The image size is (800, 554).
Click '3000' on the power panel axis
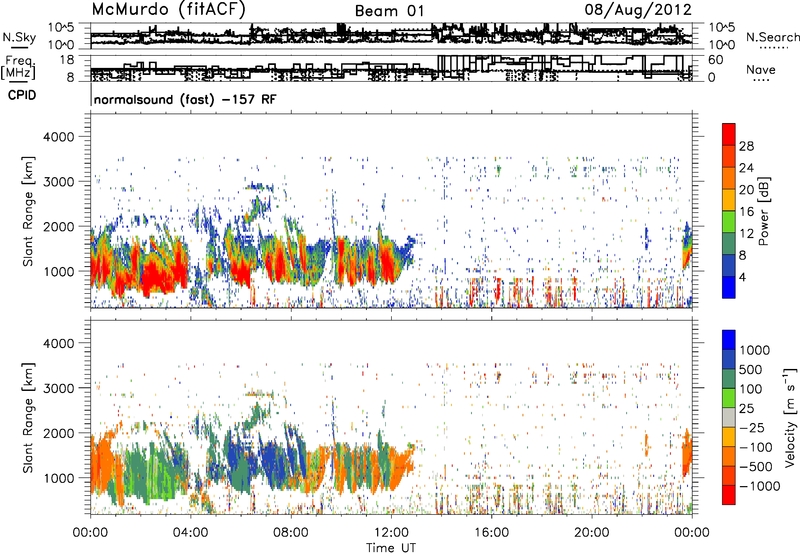pos(58,182)
